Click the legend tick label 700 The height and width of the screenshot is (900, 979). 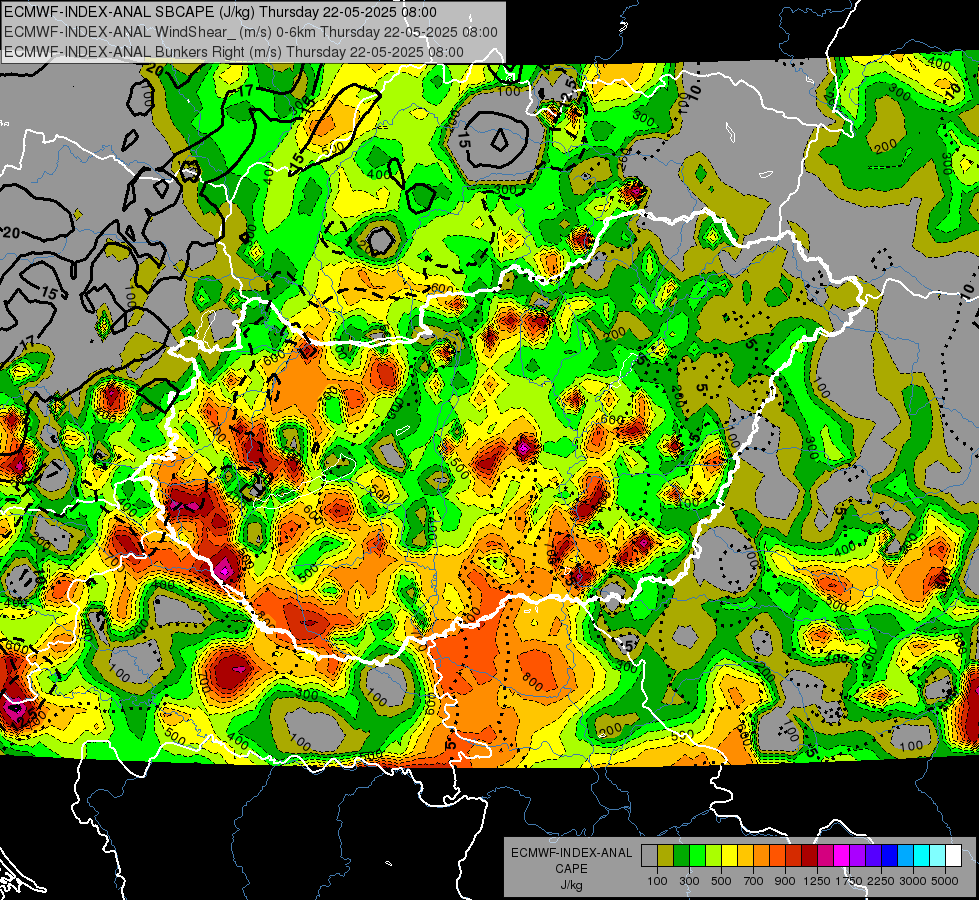pyautogui.click(x=754, y=881)
